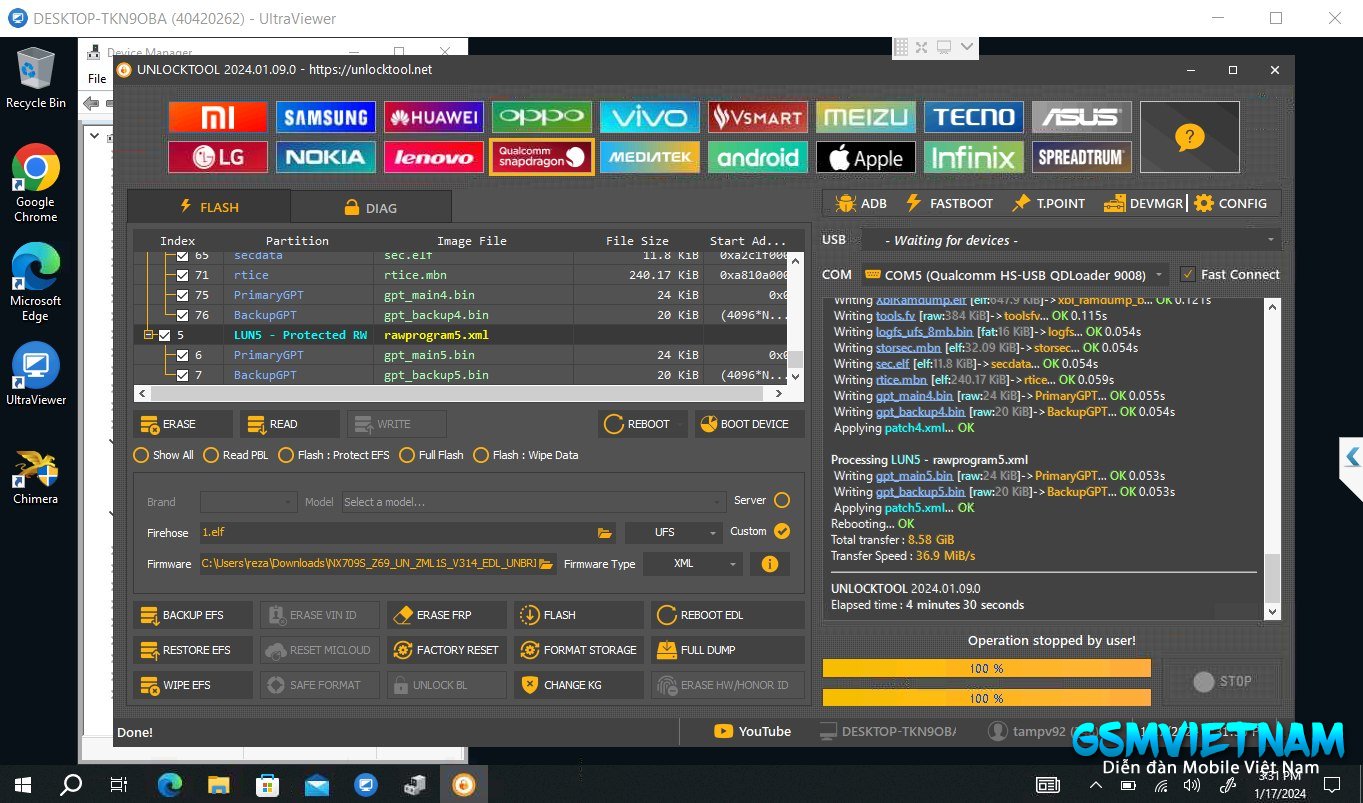Open the Firmware Type XML dropdown
1363x803 pixels.
[692, 564]
